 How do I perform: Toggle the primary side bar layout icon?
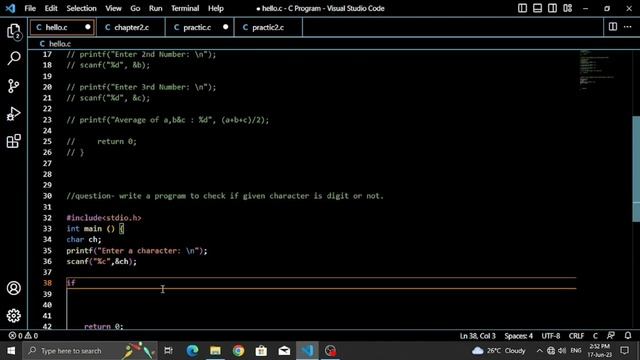[x=522, y=8]
